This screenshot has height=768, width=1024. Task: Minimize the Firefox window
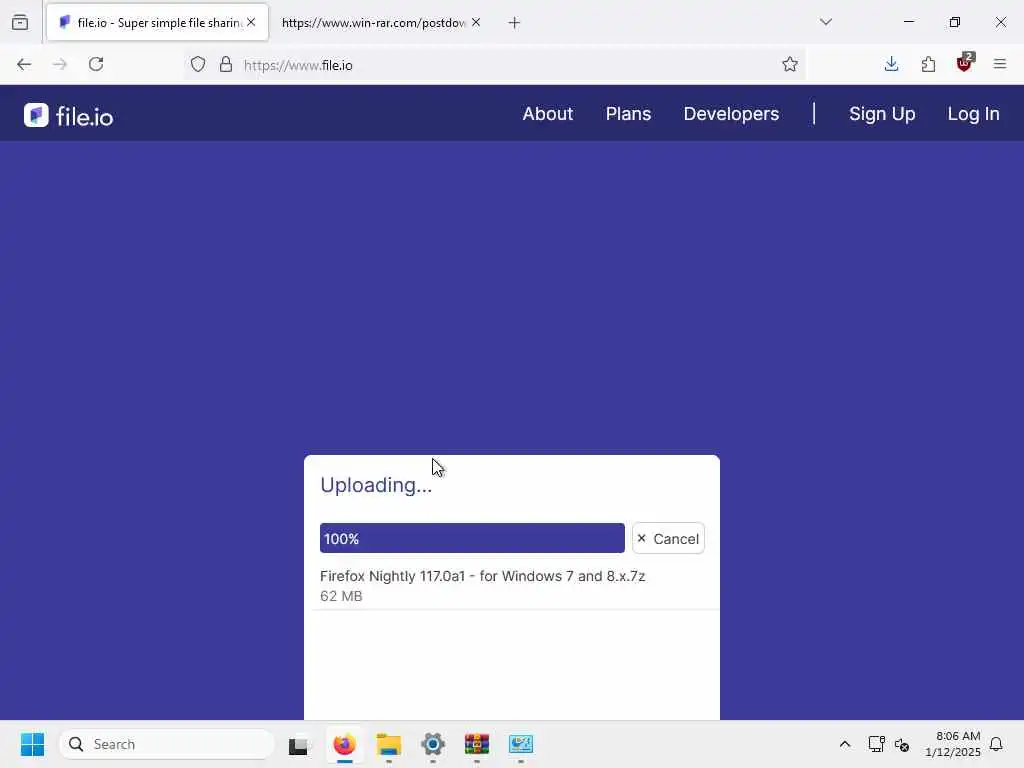pos(908,22)
